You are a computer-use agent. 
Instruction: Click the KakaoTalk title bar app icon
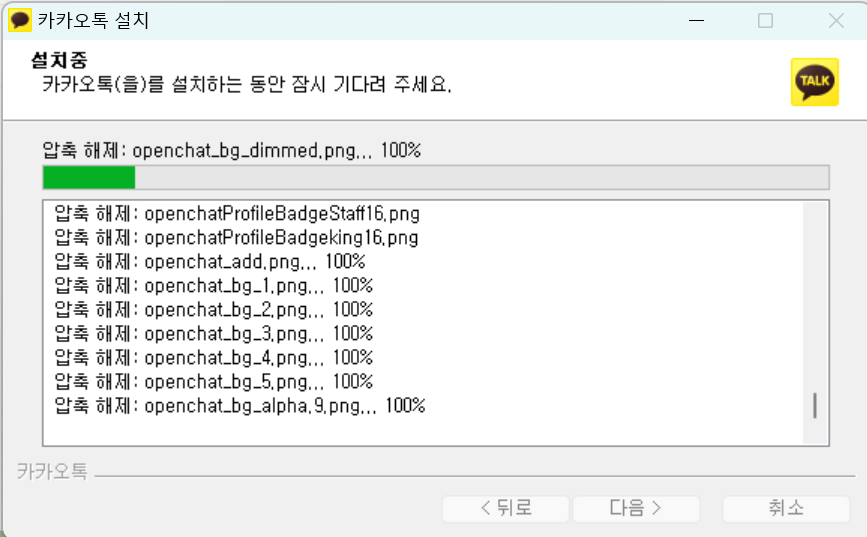[20, 20]
